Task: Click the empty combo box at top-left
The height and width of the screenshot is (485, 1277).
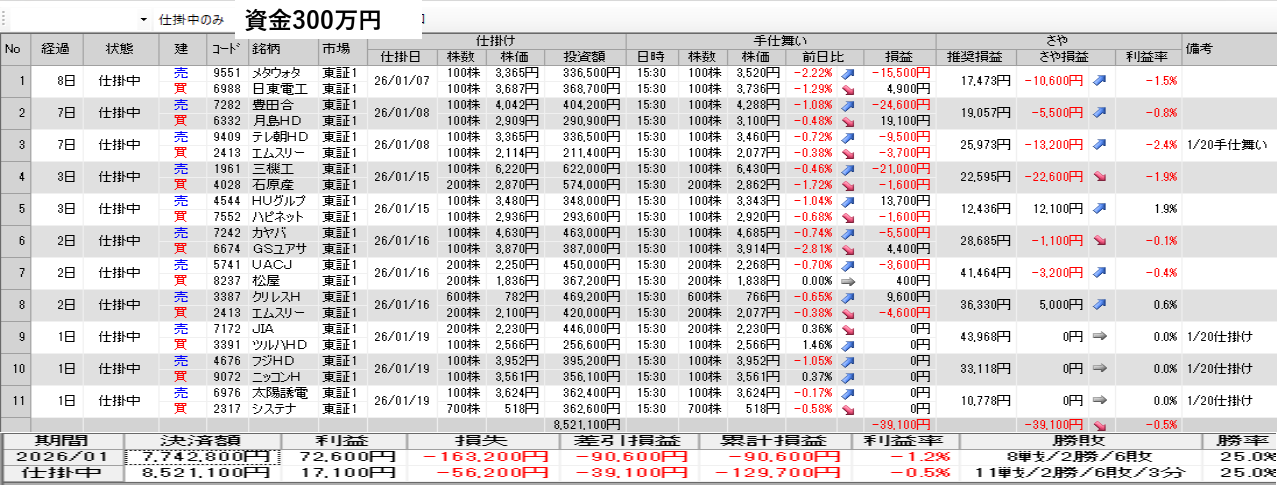Action: point(70,20)
